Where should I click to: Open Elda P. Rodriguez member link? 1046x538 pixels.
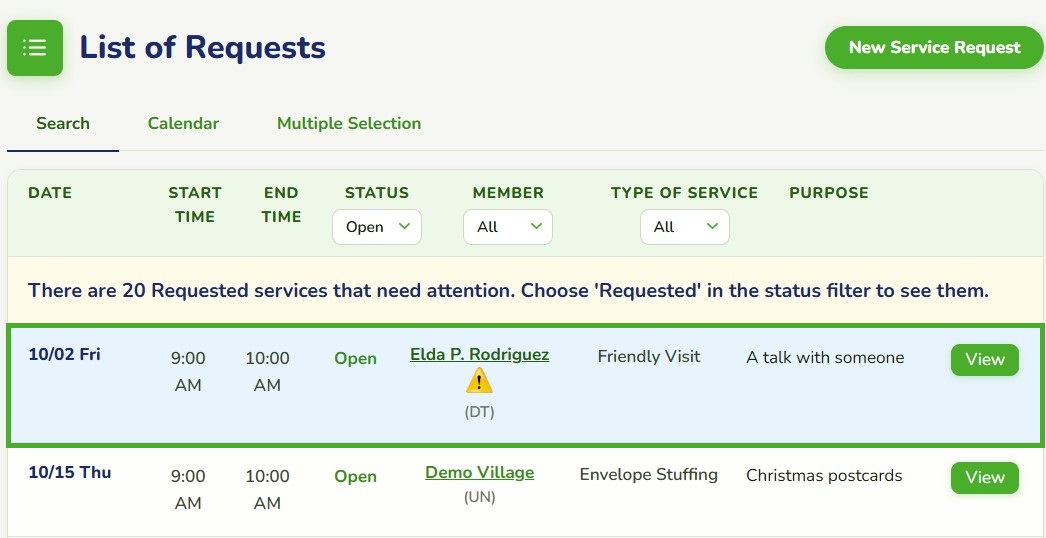(480, 354)
